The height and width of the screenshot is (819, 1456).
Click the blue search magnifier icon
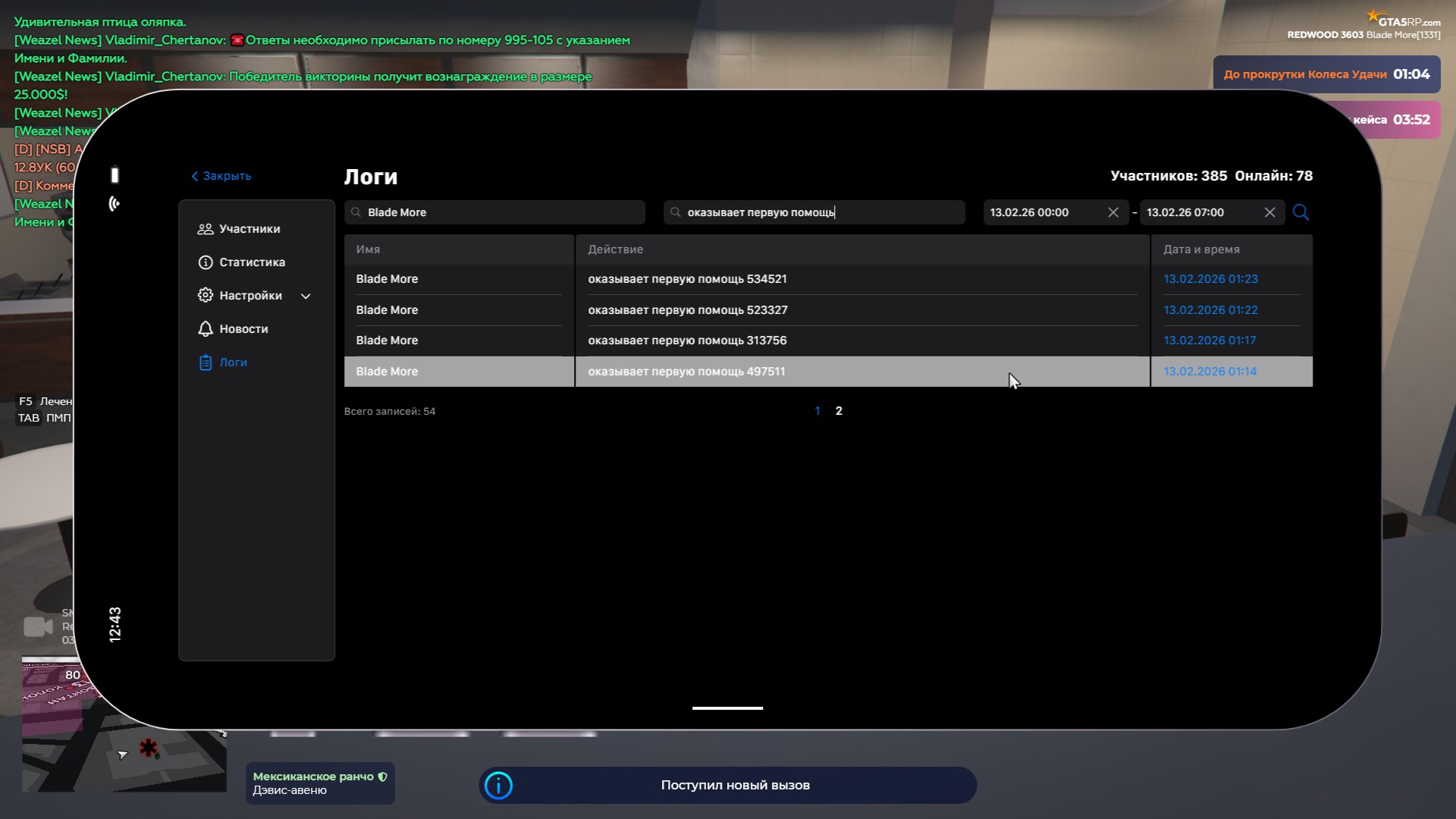tap(1301, 212)
